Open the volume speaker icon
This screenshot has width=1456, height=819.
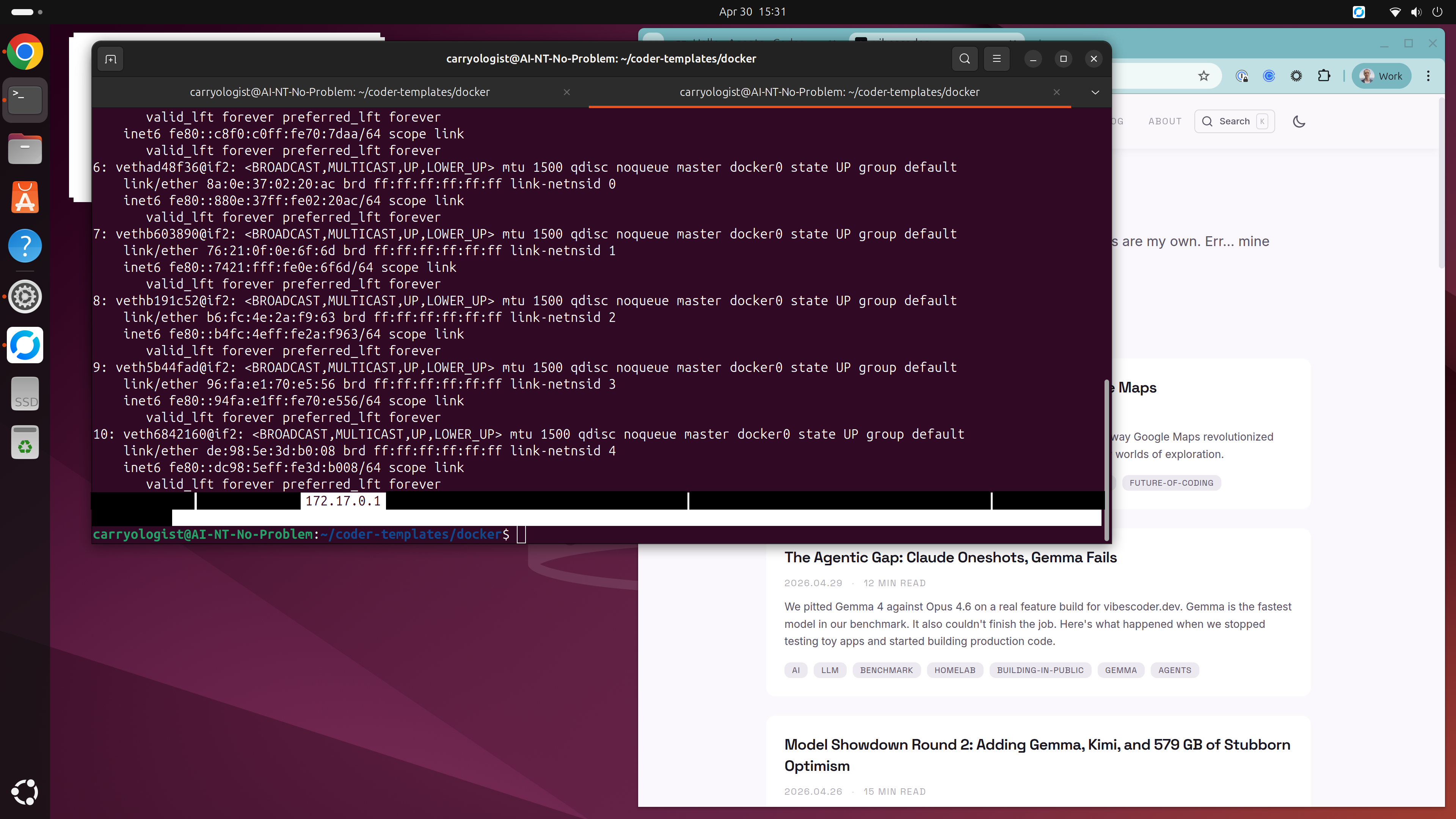1416,12
